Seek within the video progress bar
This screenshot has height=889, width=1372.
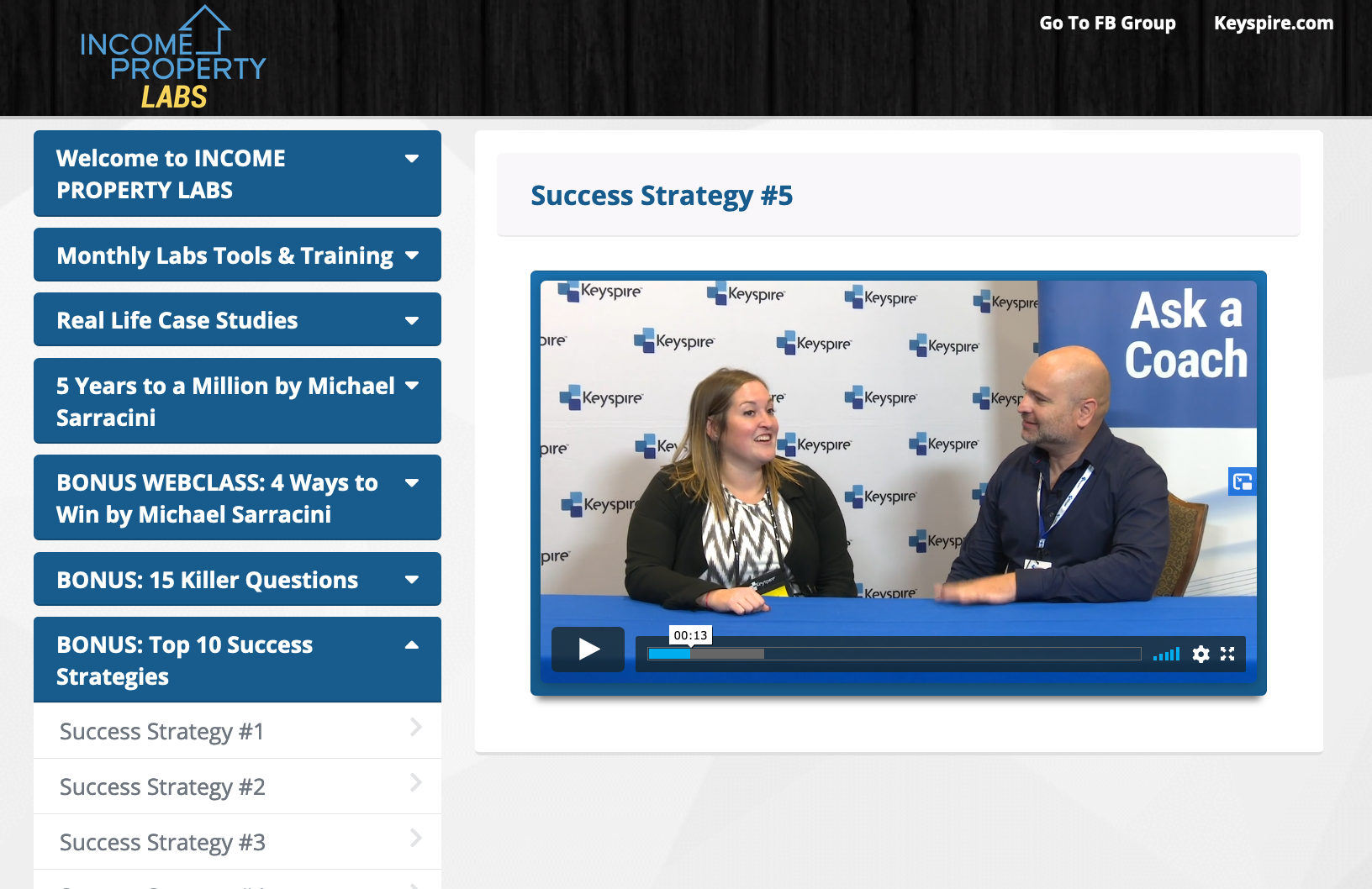pos(894,654)
